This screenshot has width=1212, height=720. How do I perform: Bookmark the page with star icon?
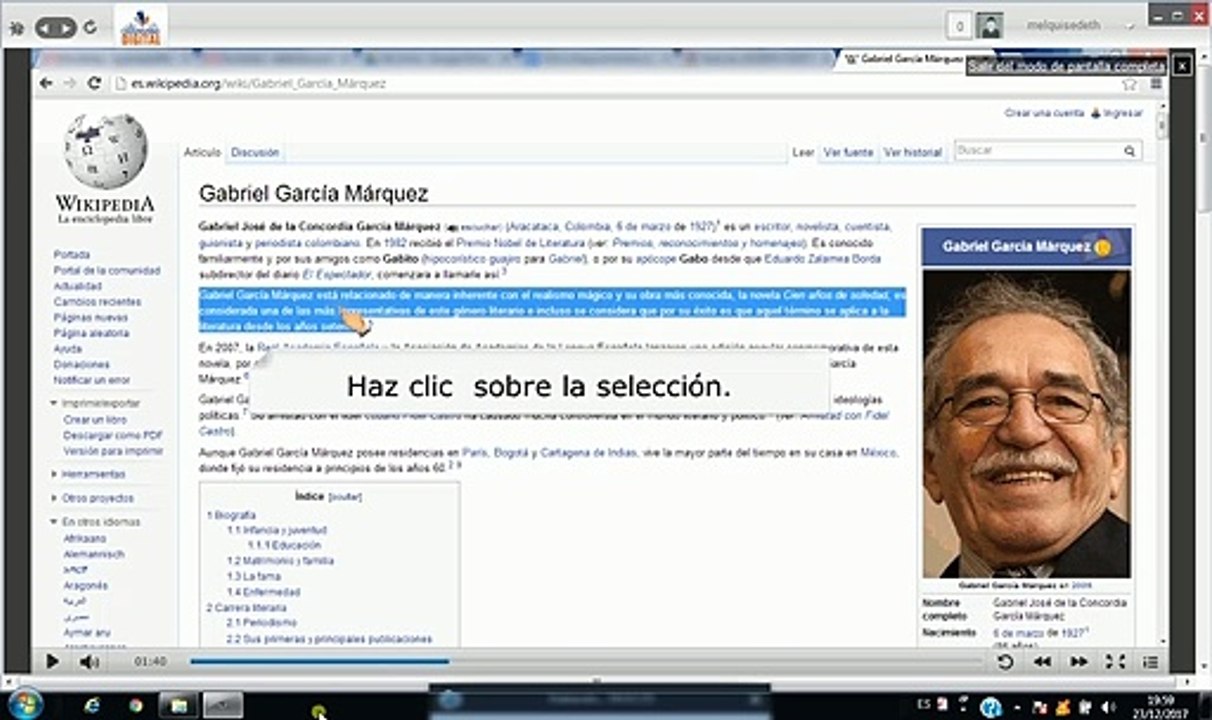tap(1130, 84)
